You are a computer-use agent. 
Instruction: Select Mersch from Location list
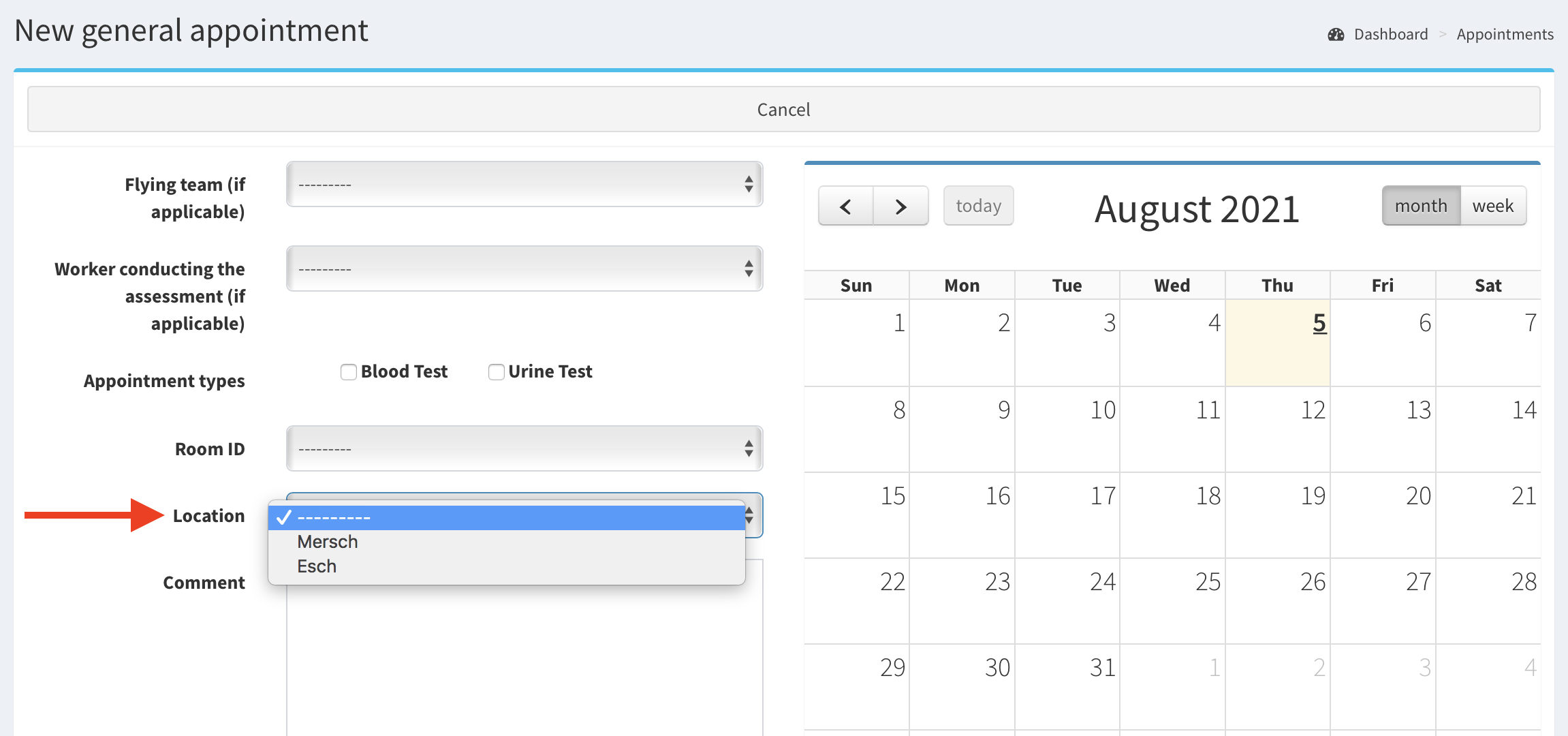[328, 542]
